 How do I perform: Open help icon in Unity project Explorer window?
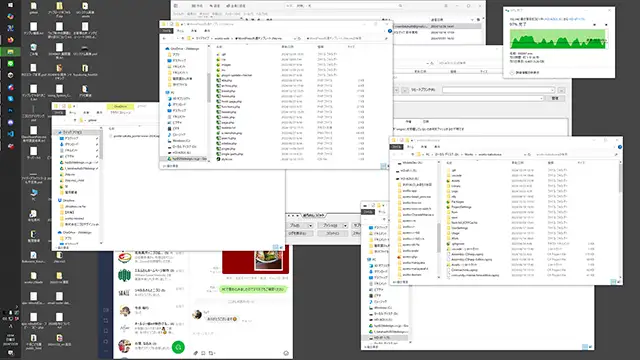[620, 147]
